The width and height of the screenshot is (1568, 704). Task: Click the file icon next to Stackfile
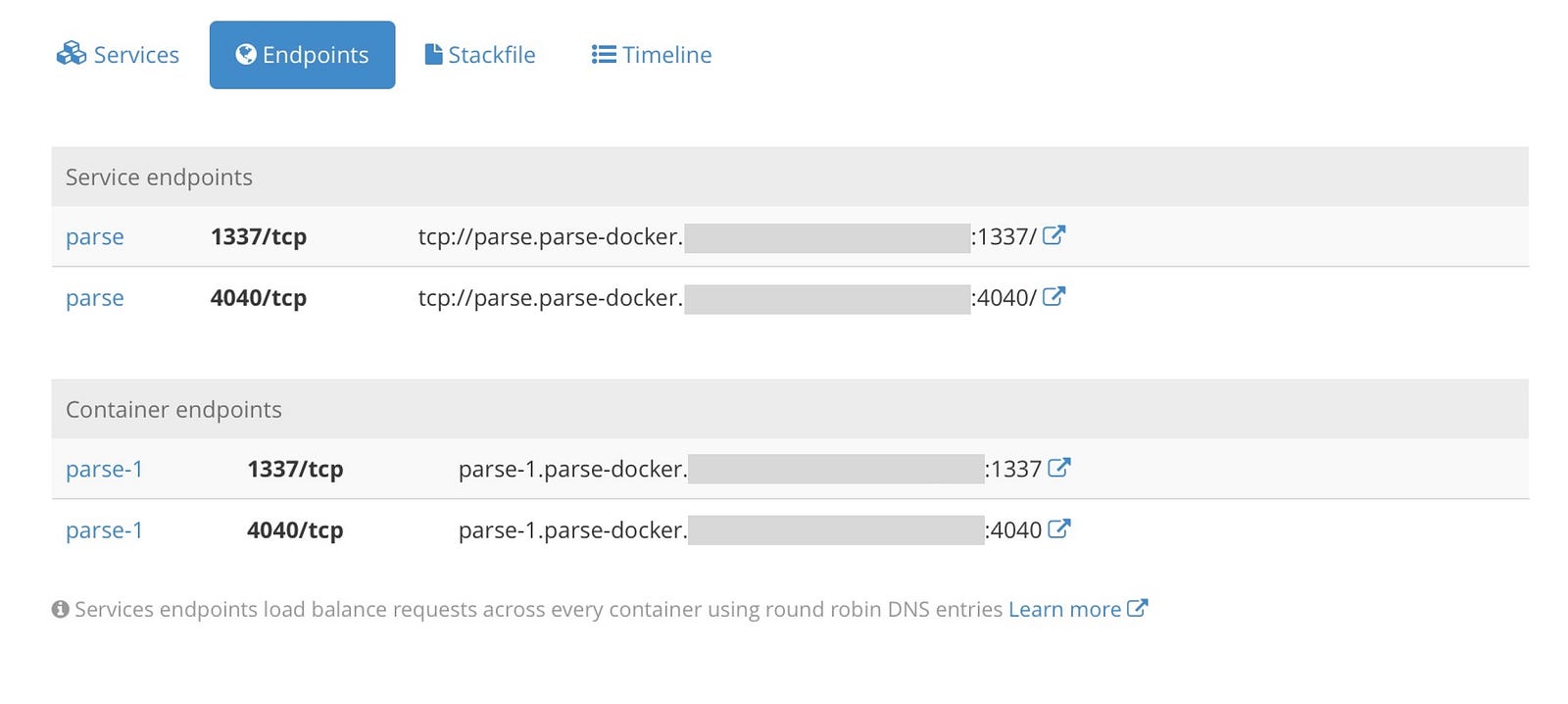[x=433, y=54]
